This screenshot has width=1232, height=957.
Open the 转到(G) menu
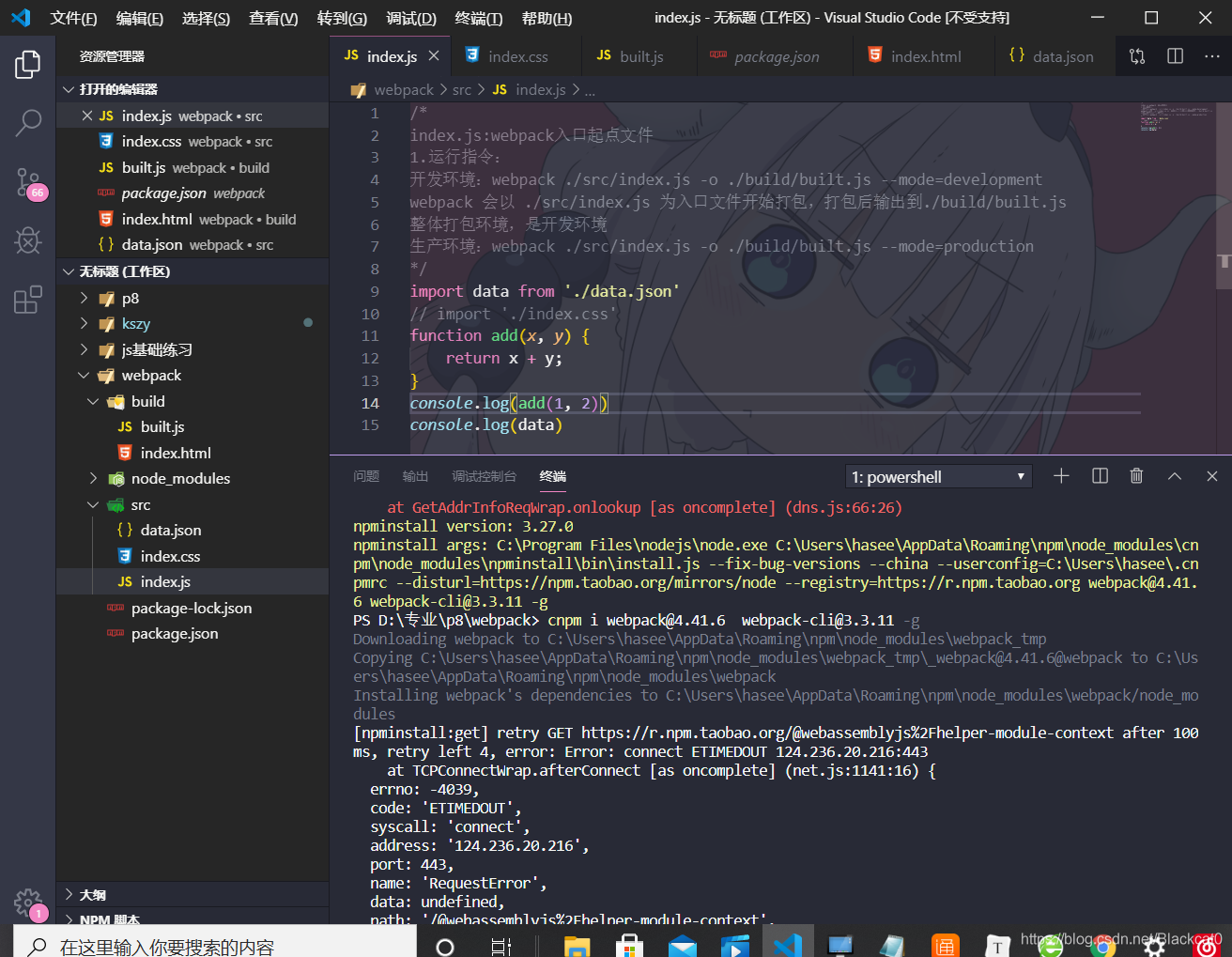[x=342, y=18]
